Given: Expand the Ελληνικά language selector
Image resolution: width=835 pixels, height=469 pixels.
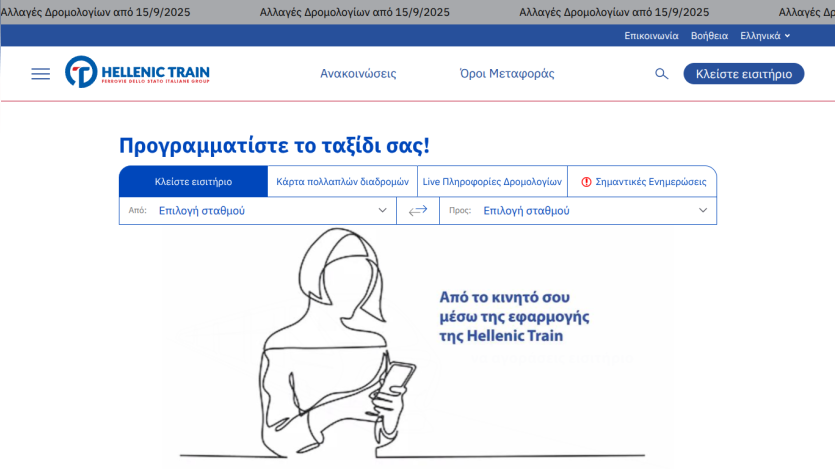Looking at the screenshot, I should tap(765, 36).
